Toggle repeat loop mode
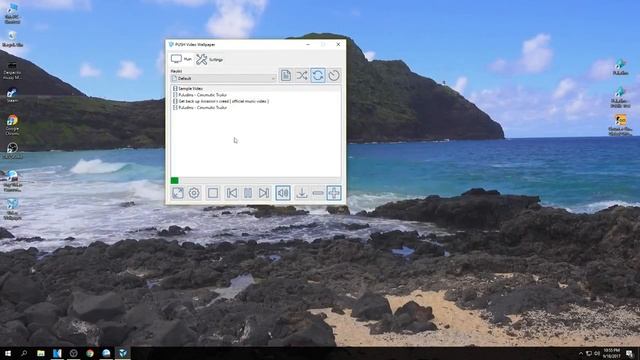640x360 pixels. pyautogui.click(x=318, y=75)
